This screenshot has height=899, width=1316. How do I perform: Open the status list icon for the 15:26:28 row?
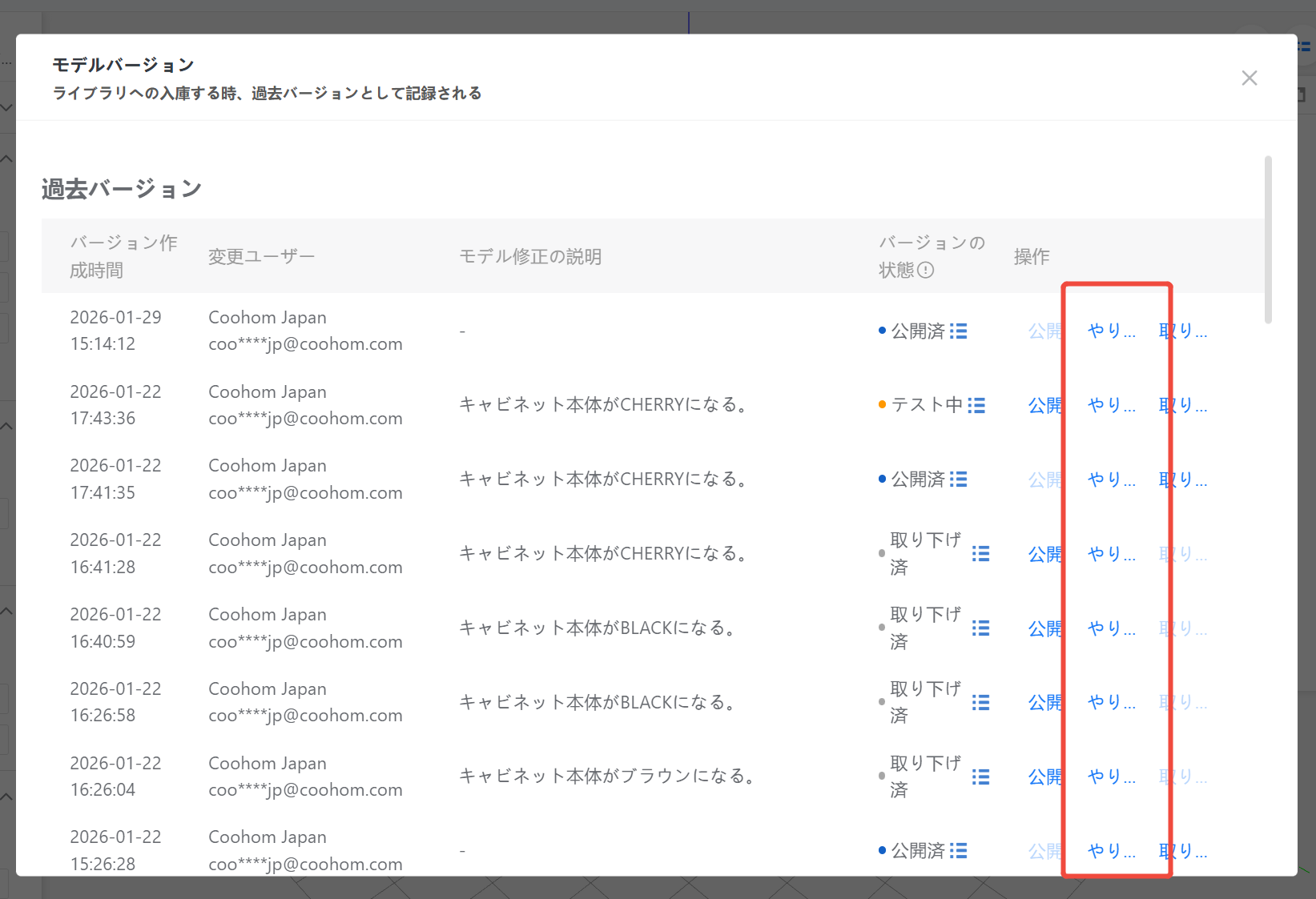point(958,851)
